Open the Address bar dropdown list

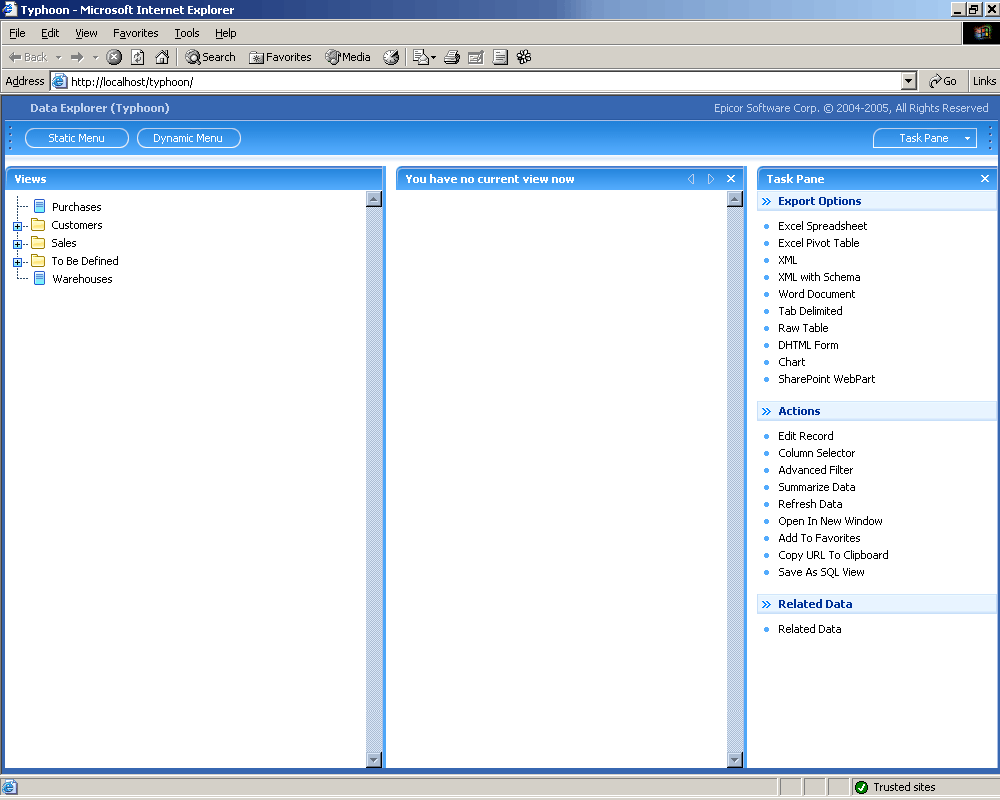909,81
